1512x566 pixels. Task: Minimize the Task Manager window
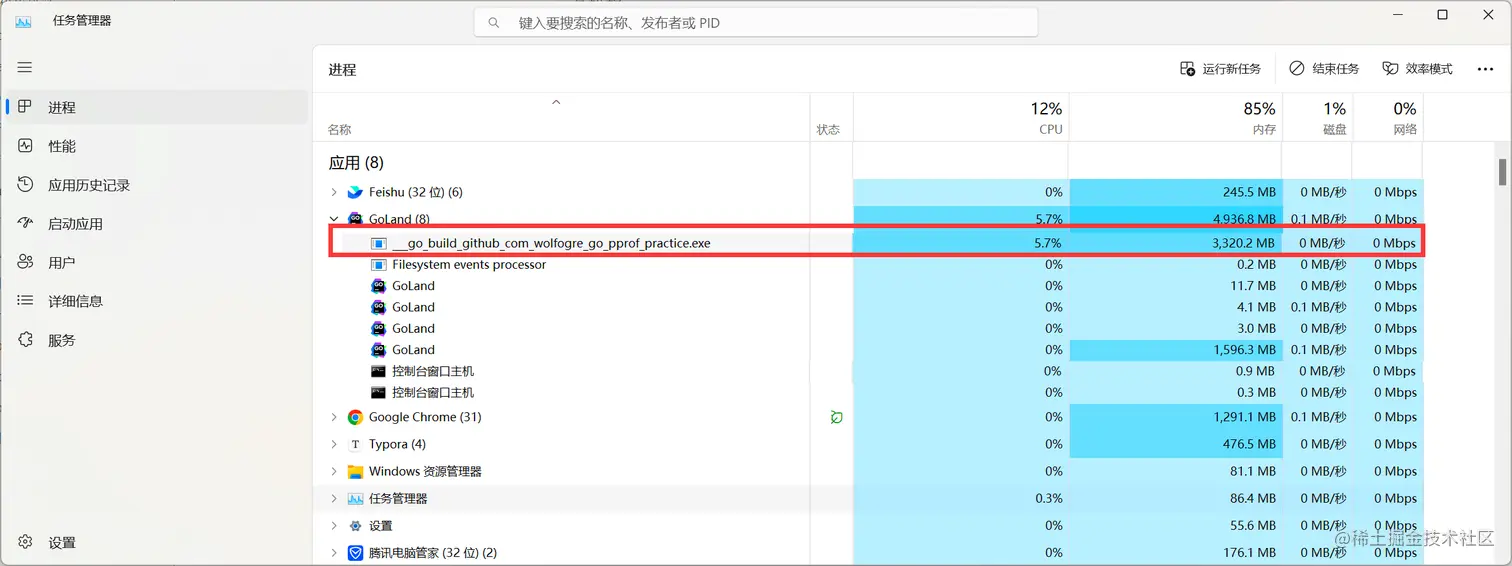click(x=1396, y=15)
